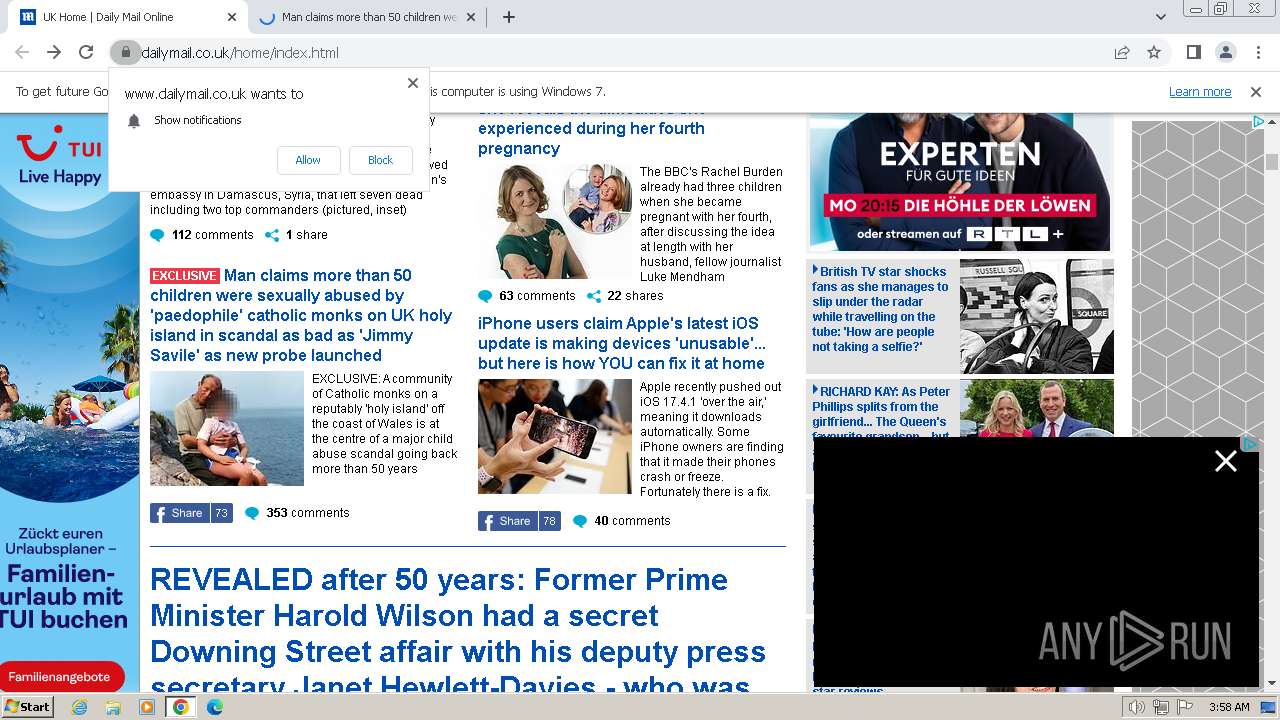
Task: Open the Die Höhle der Löwen RTL ad
Action: 960,182
